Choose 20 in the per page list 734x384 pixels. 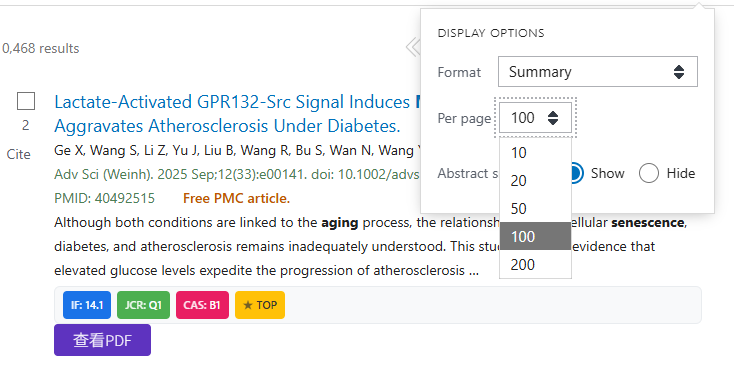[x=535, y=180]
